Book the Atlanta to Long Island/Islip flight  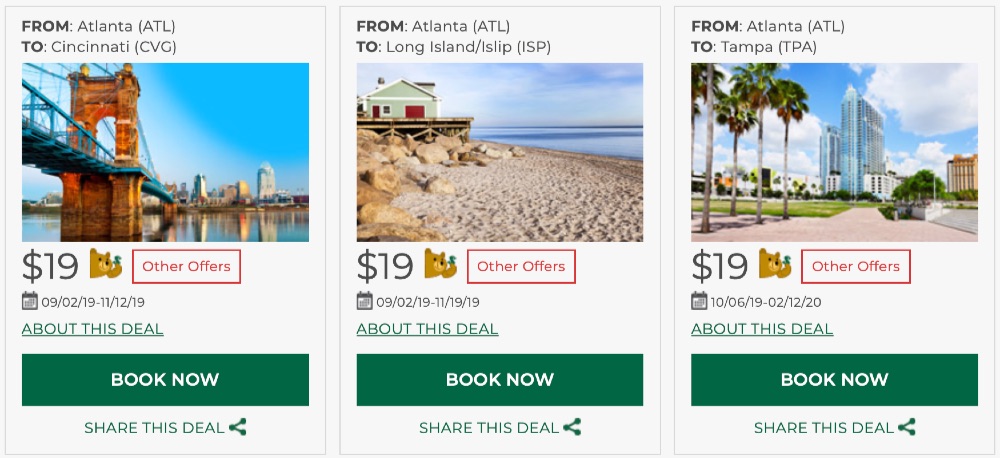tap(500, 380)
